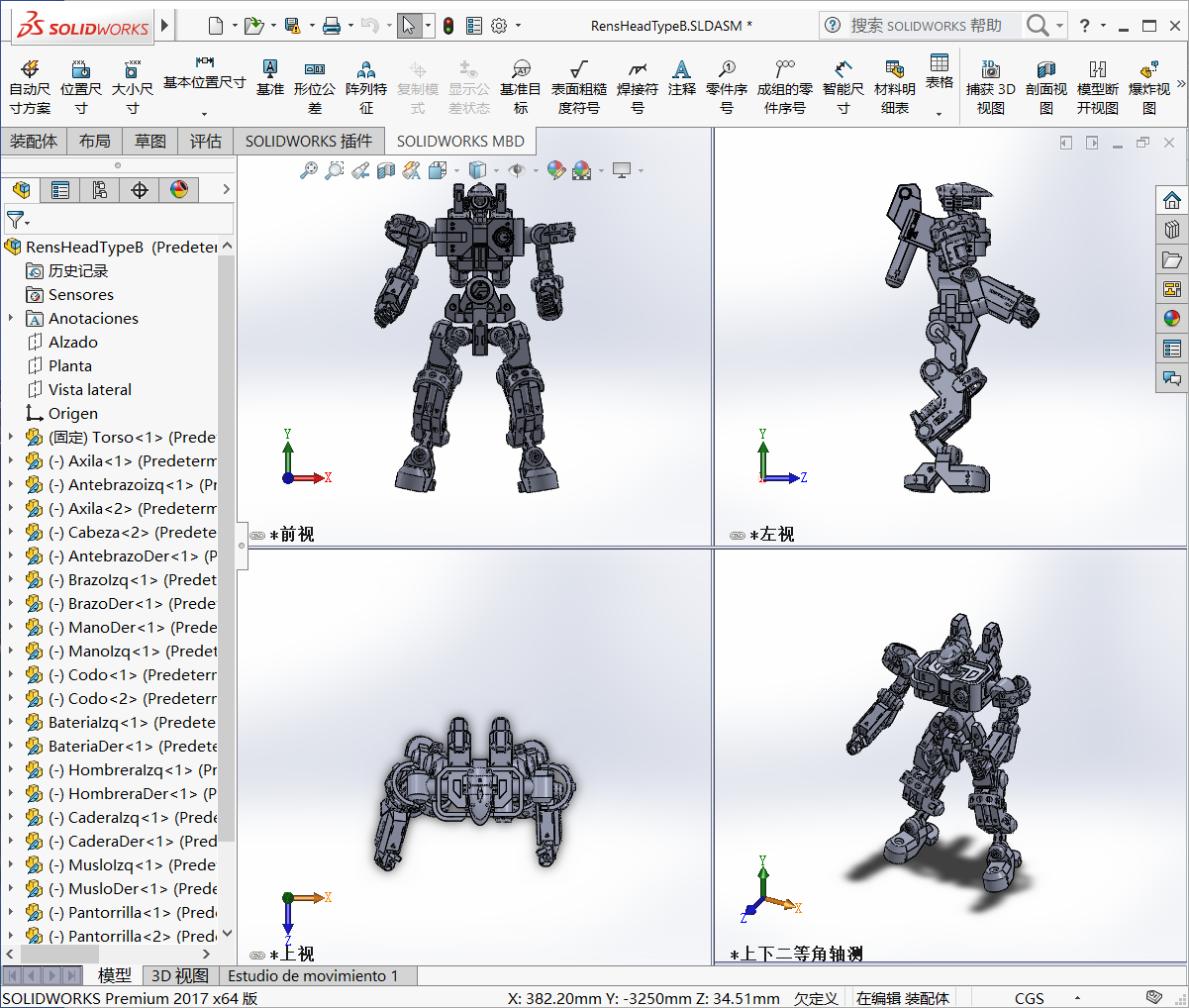Expand the ManoDer<1> component node
This screenshot has width=1189, height=1008.
pyautogui.click(x=11, y=627)
